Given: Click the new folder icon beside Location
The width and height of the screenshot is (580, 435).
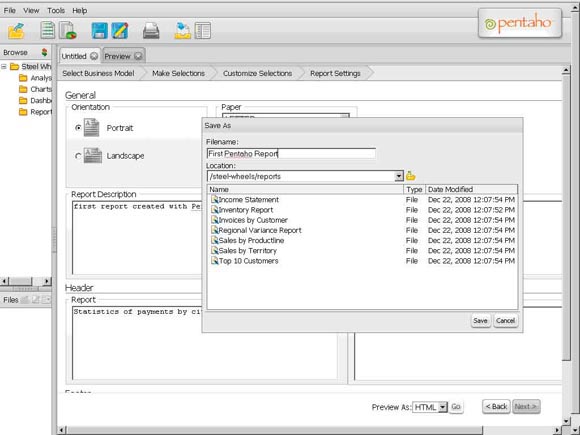Looking at the screenshot, I should point(410,176).
